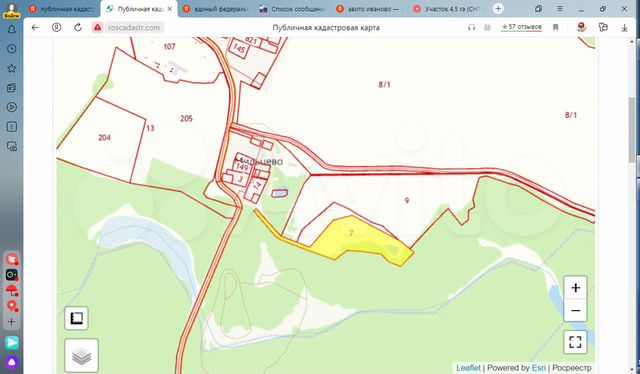Open browser history clock icon
This screenshot has height=374, width=640.
(x=11, y=49)
